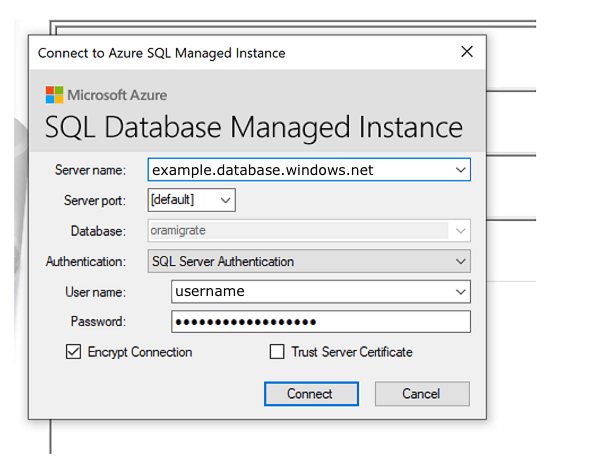Enable the Trust Server Certificate checkbox

[277, 352]
